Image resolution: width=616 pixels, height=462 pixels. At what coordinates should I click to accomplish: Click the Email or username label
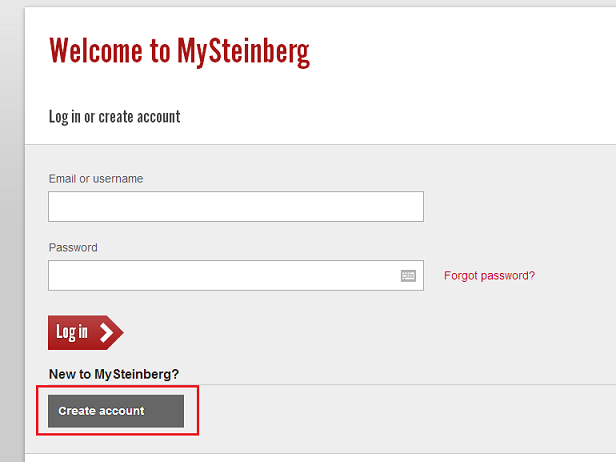[x=96, y=179]
